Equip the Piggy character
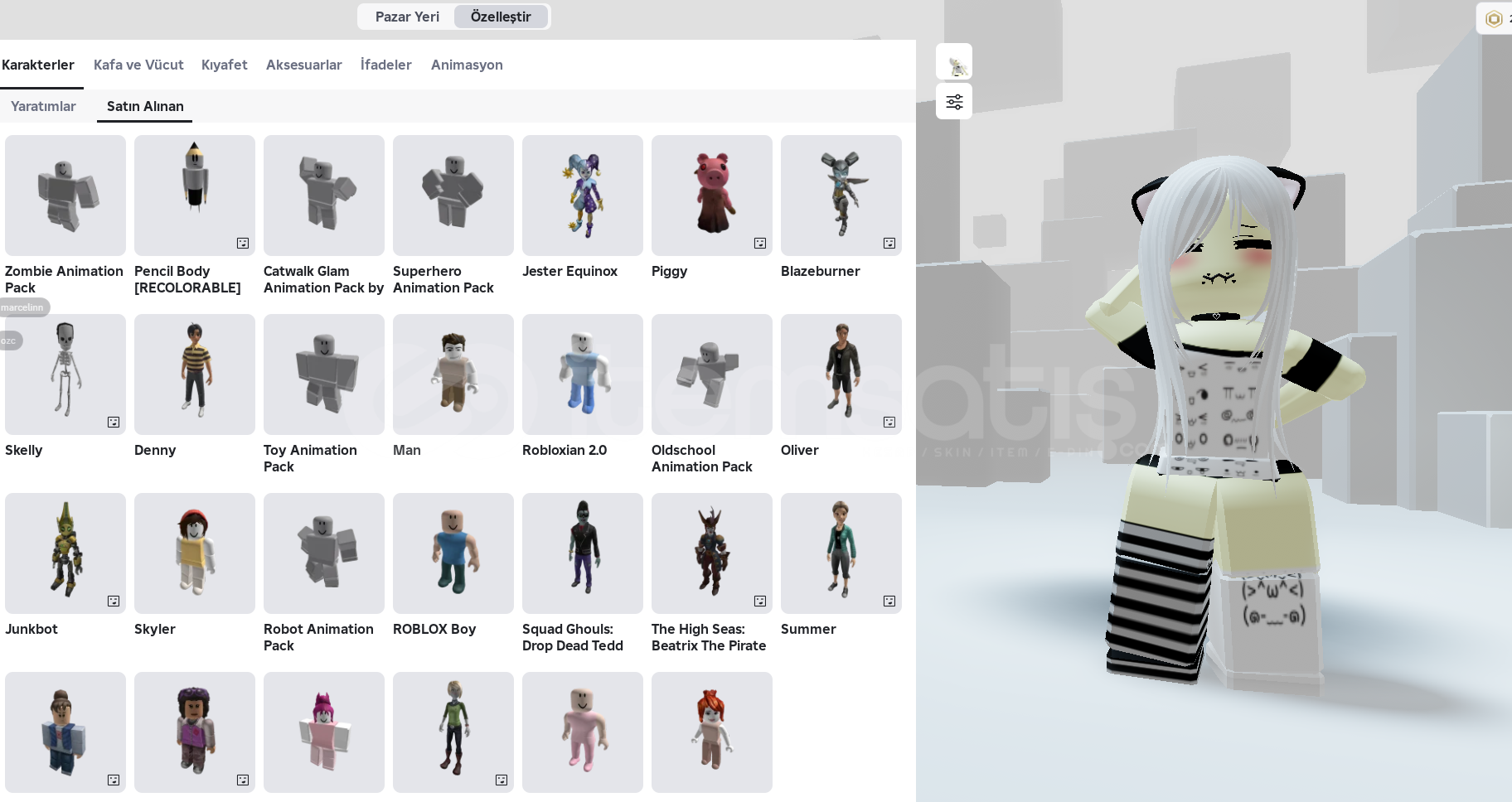 point(712,196)
